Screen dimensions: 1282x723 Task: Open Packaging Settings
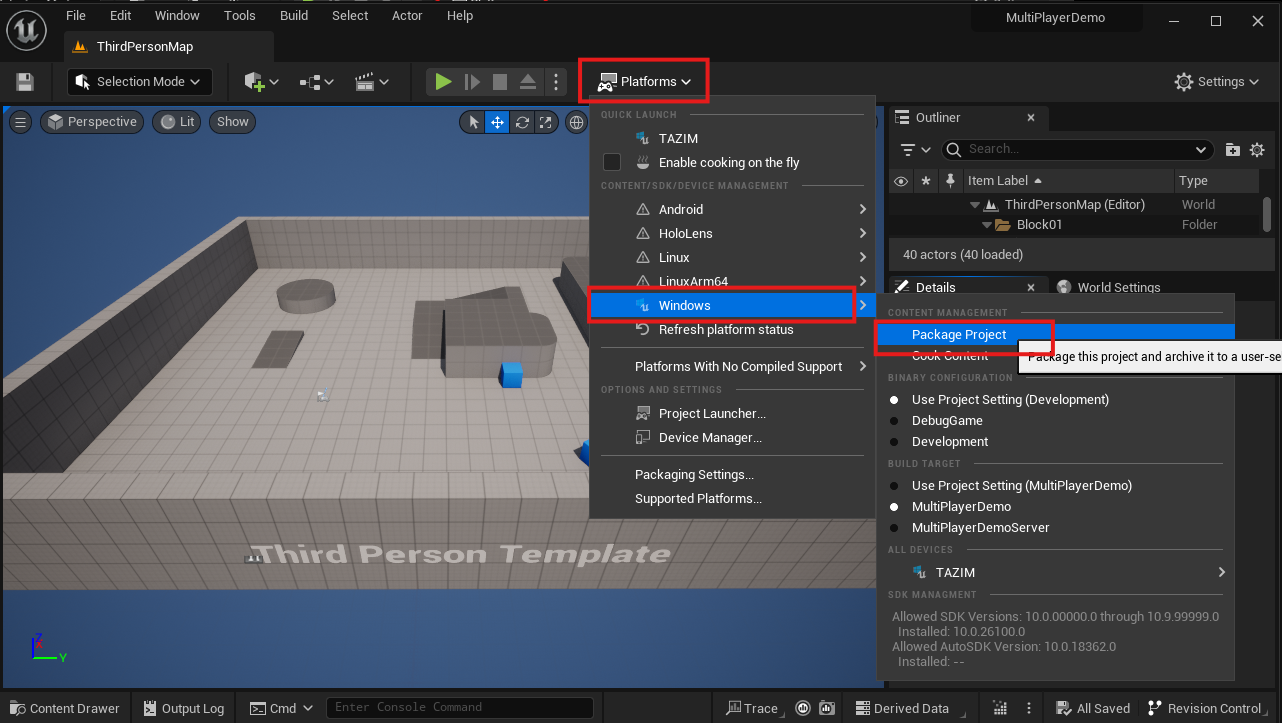(x=694, y=475)
